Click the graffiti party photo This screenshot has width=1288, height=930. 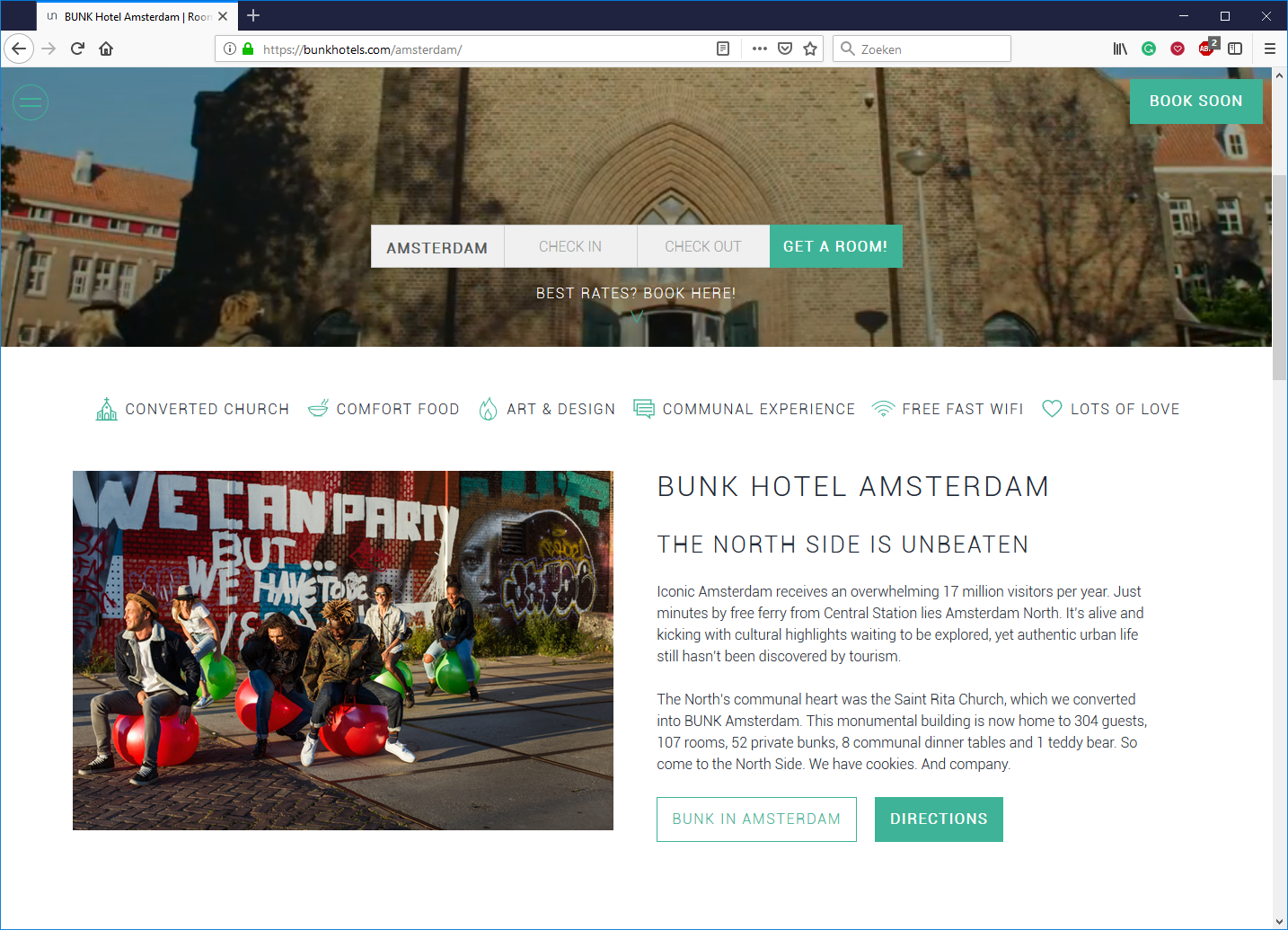pyautogui.click(x=343, y=651)
